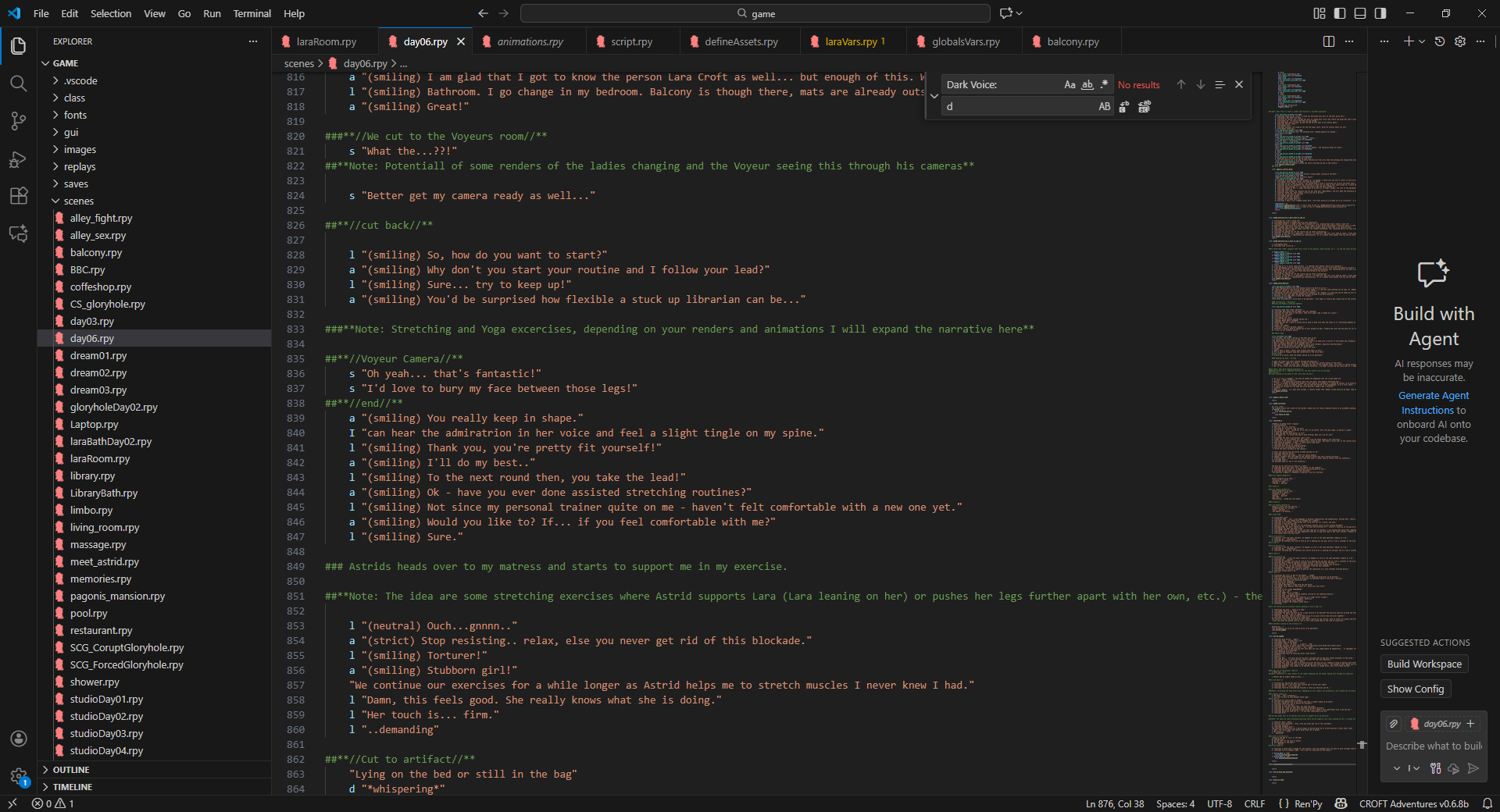
Task: Toggle Primary Side Bar visibility
Action: pyautogui.click(x=1340, y=13)
